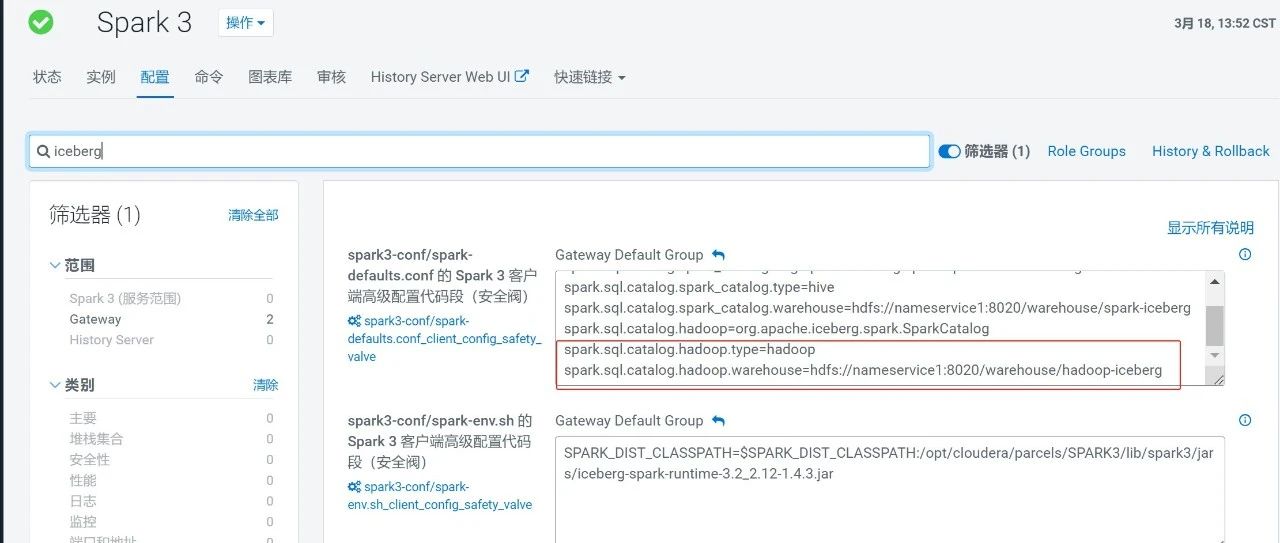The image size is (1280, 543).
Task: Click info icon for spark-defaults.conf setting
Action: (x=1245, y=255)
